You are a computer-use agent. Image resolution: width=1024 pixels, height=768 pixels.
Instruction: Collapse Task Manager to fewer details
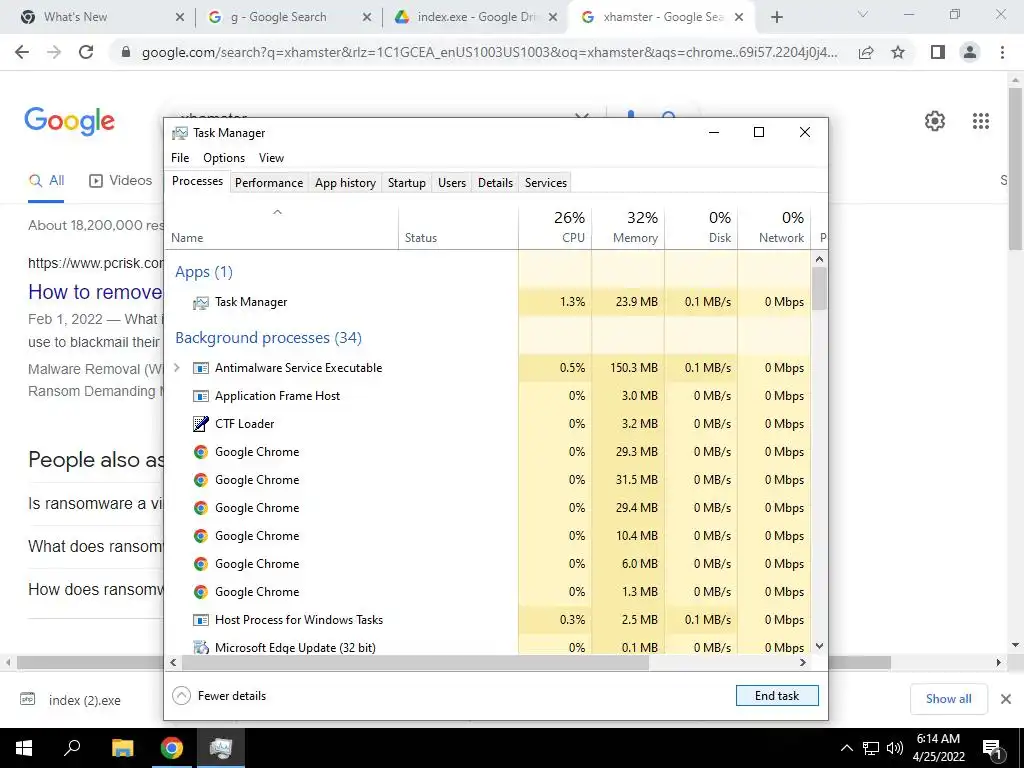pos(219,696)
